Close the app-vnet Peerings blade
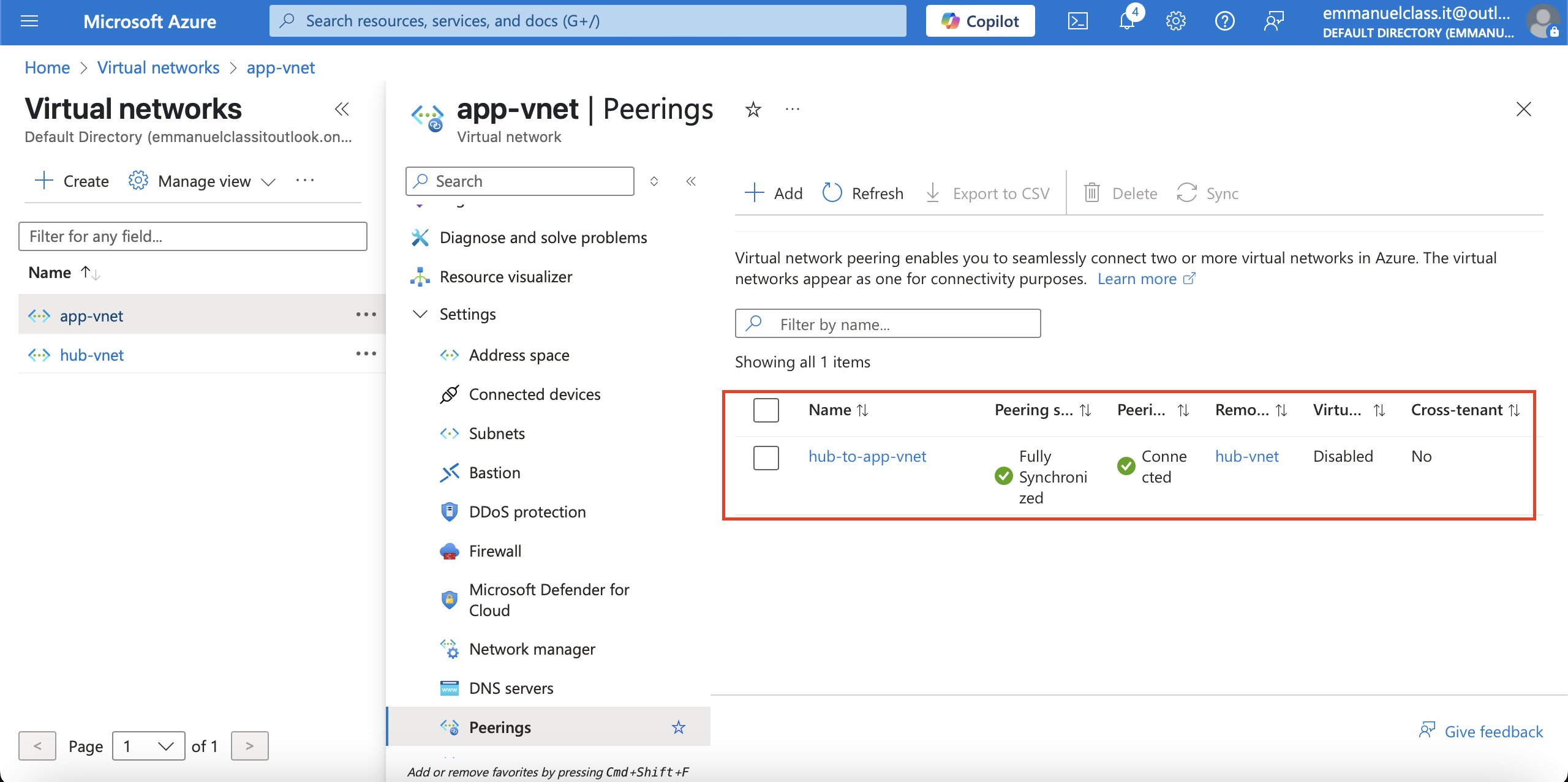This screenshot has height=782, width=1568. (x=1524, y=109)
